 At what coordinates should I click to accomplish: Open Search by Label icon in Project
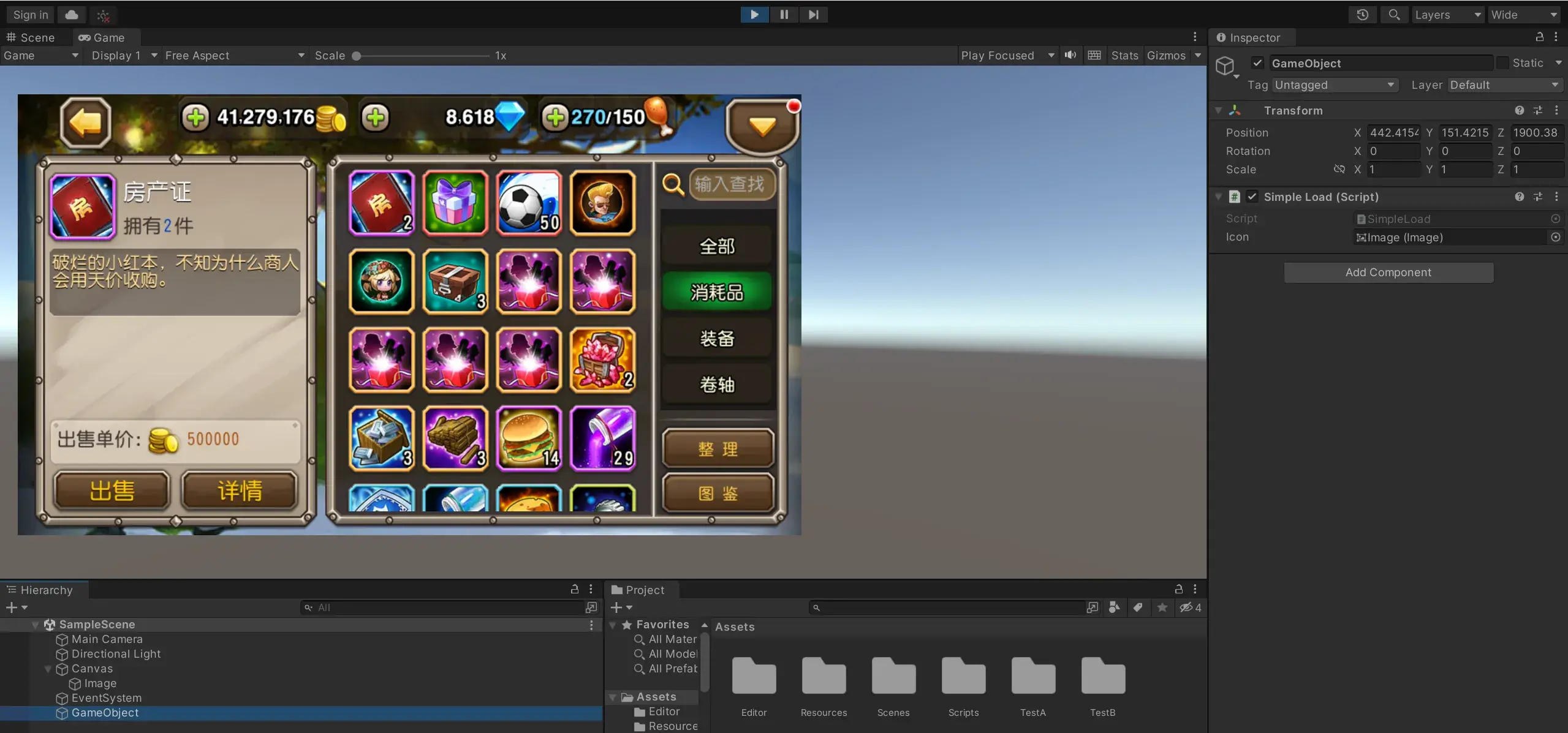coord(1138,607)
